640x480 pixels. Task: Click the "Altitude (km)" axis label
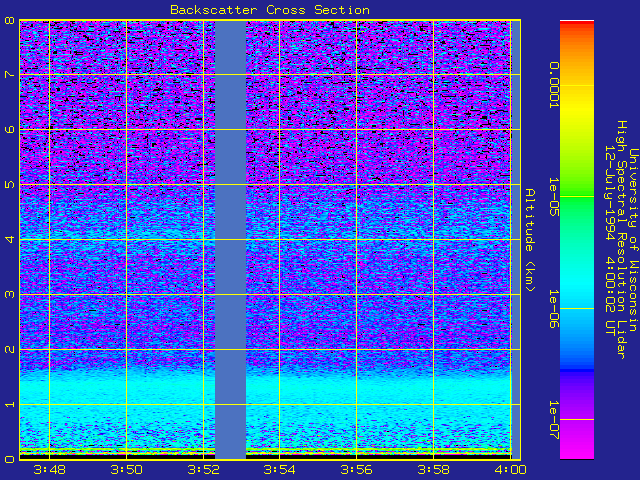(x=530, y=240)
